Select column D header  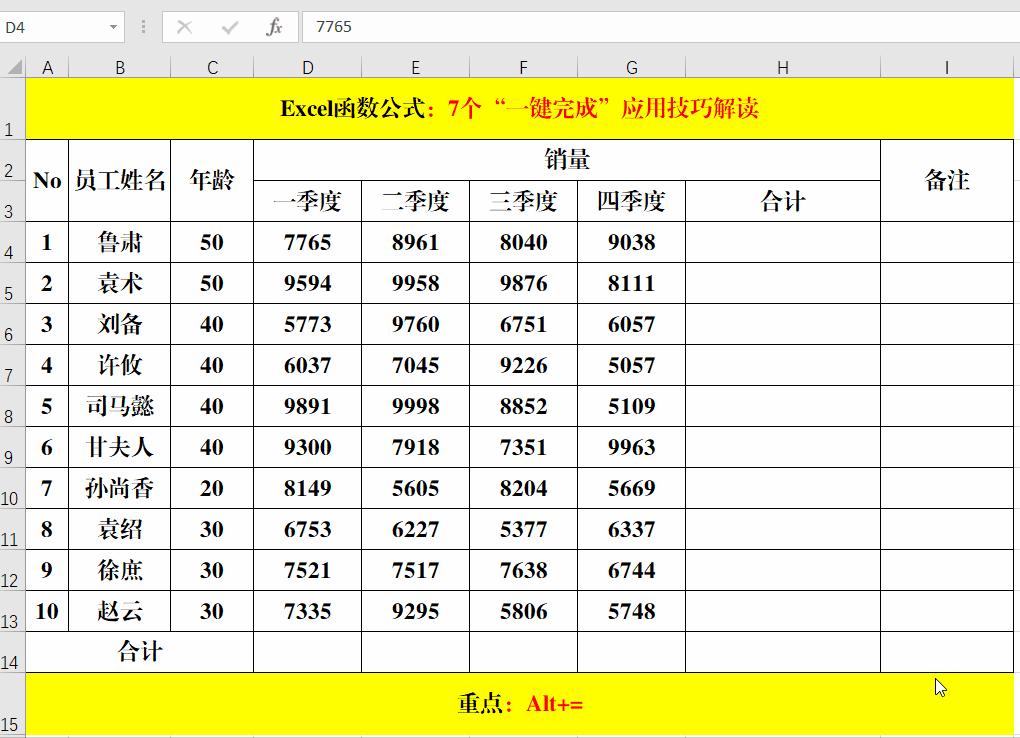(x=307, y=67)
